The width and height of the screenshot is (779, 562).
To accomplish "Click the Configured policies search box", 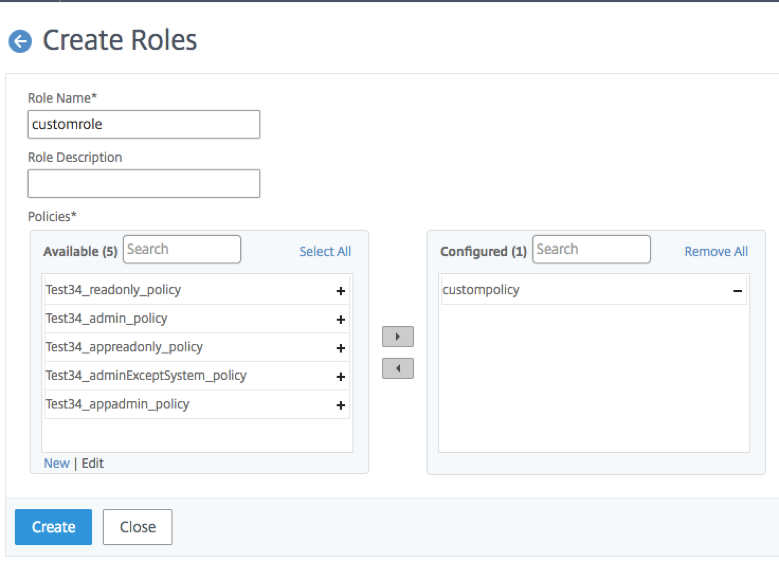I will coord(591,249).
